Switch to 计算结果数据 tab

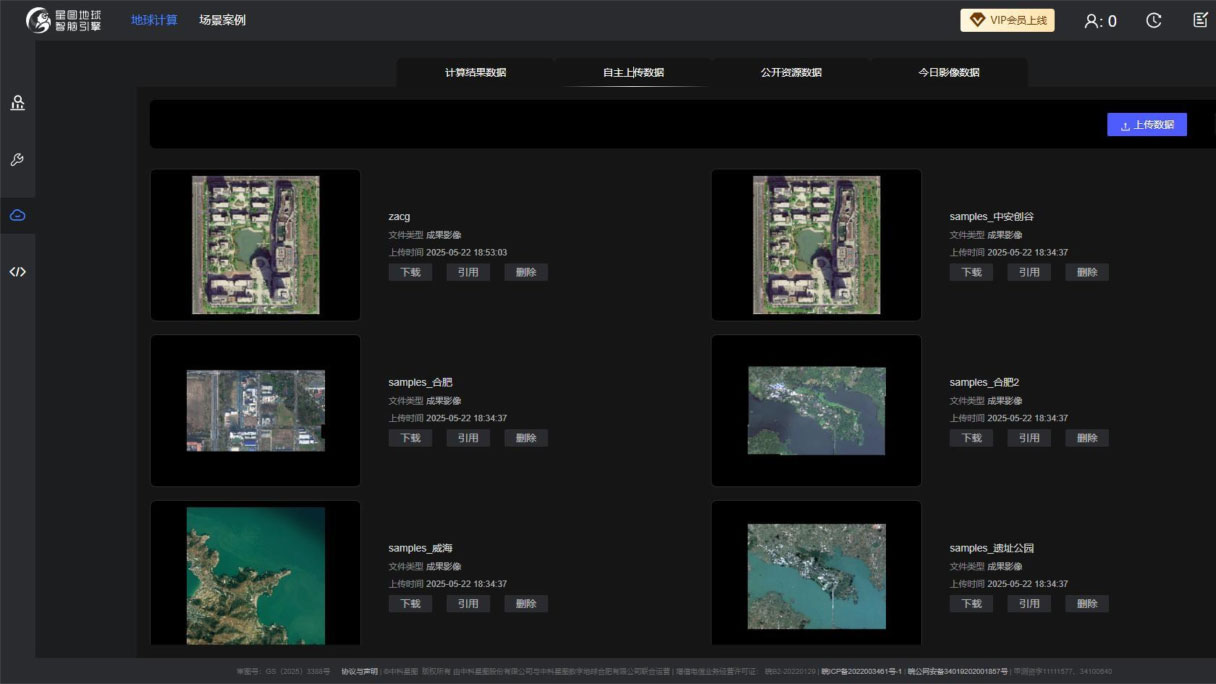point(475,73)
